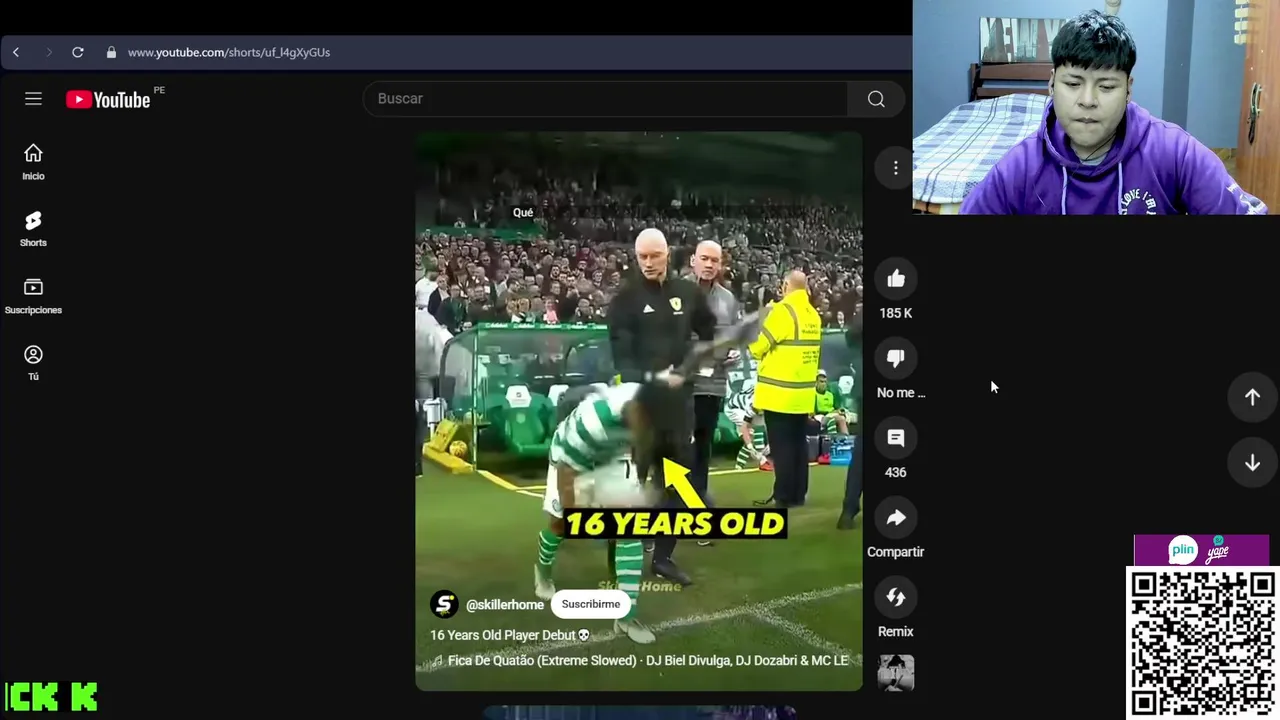1280x720 pixels.
Task: Open the Fica De Quatão sound link
Action: [640, 661]
